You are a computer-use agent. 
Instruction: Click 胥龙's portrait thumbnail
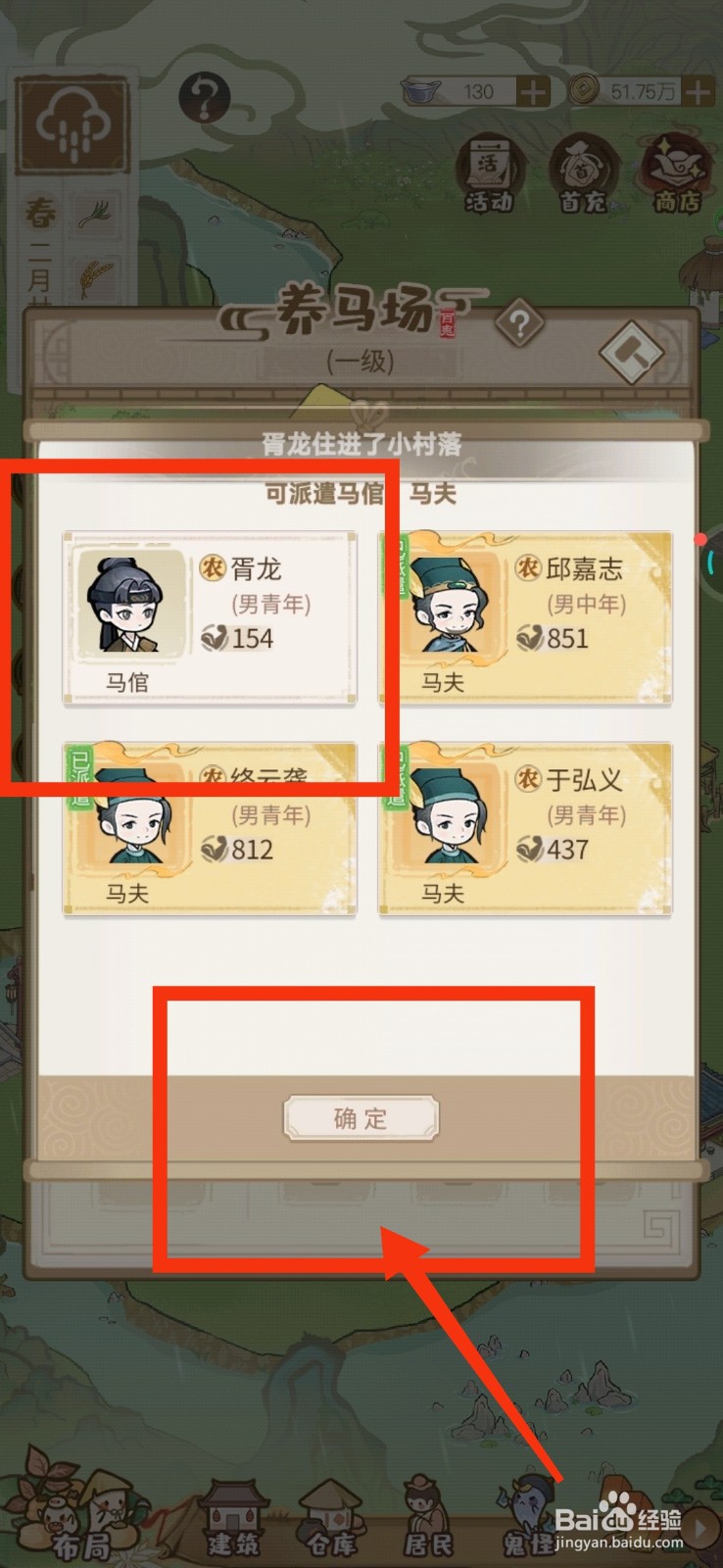pyautogui.click(x=132, y=602)
